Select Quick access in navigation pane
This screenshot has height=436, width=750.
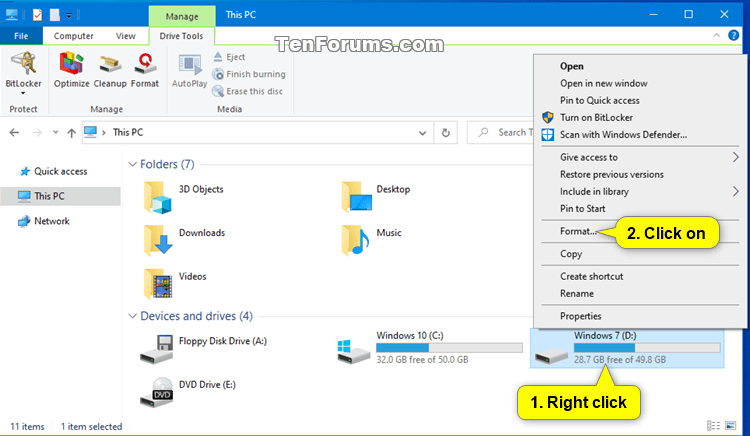click(x=60, y=171)
